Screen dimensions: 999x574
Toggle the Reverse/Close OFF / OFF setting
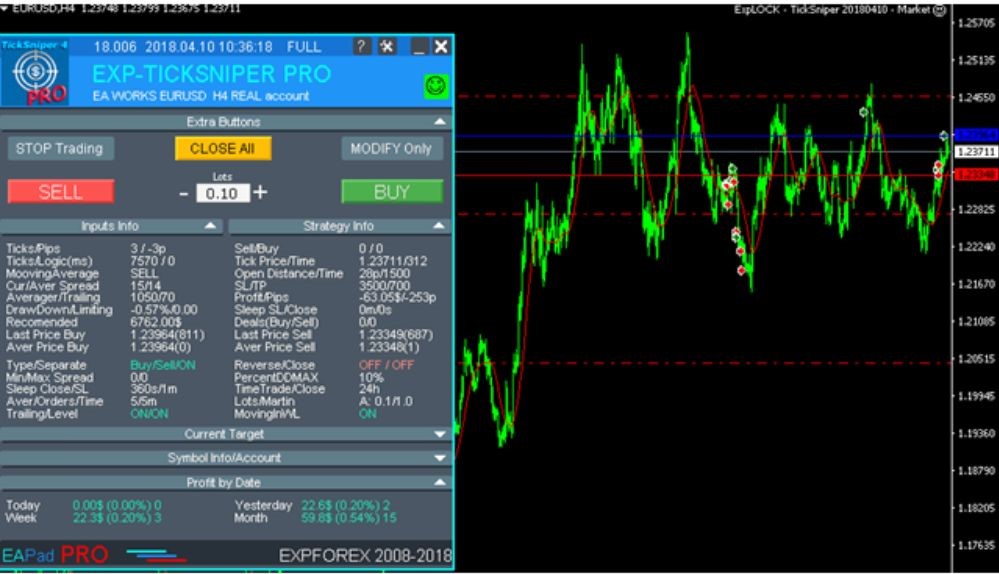pyautogui.click(x=386, y=365)
